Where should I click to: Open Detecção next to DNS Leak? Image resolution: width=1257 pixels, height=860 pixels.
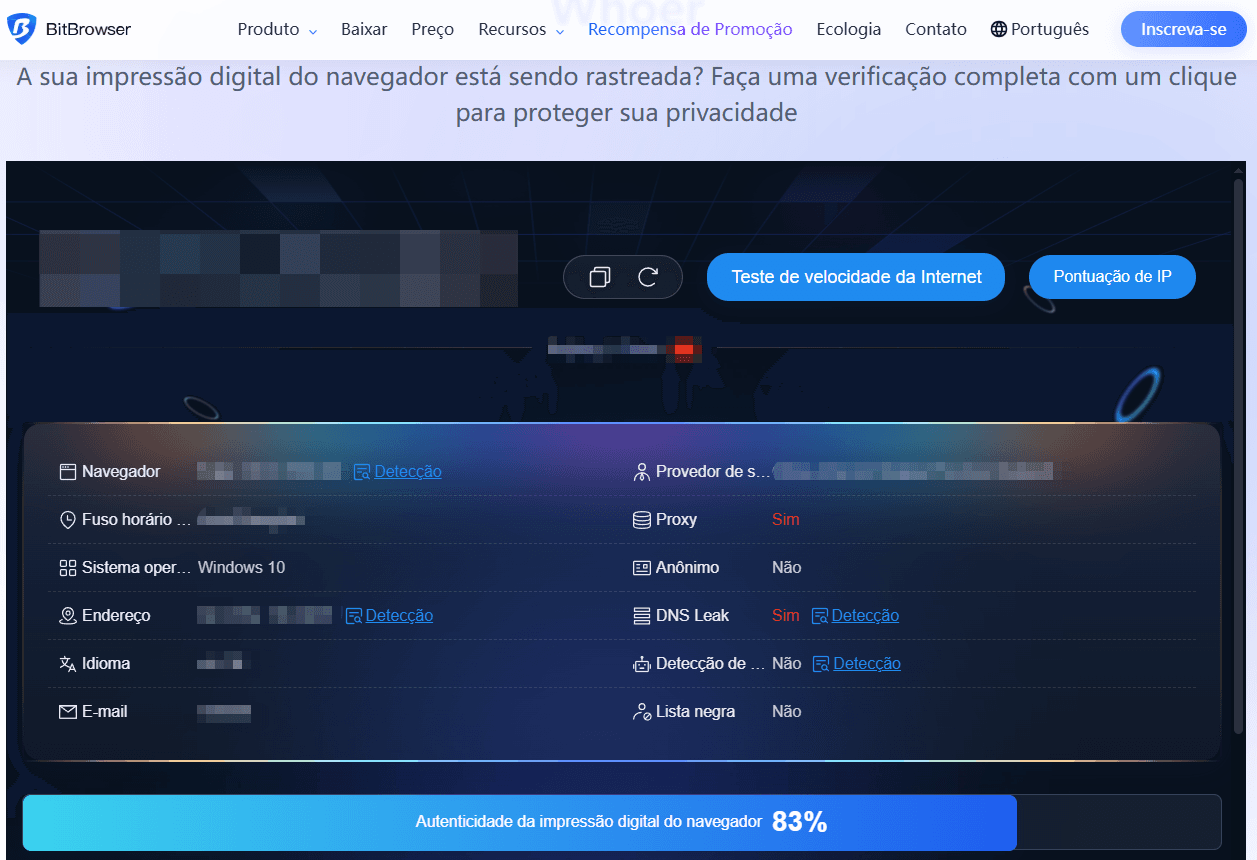[x=864, y=615]
